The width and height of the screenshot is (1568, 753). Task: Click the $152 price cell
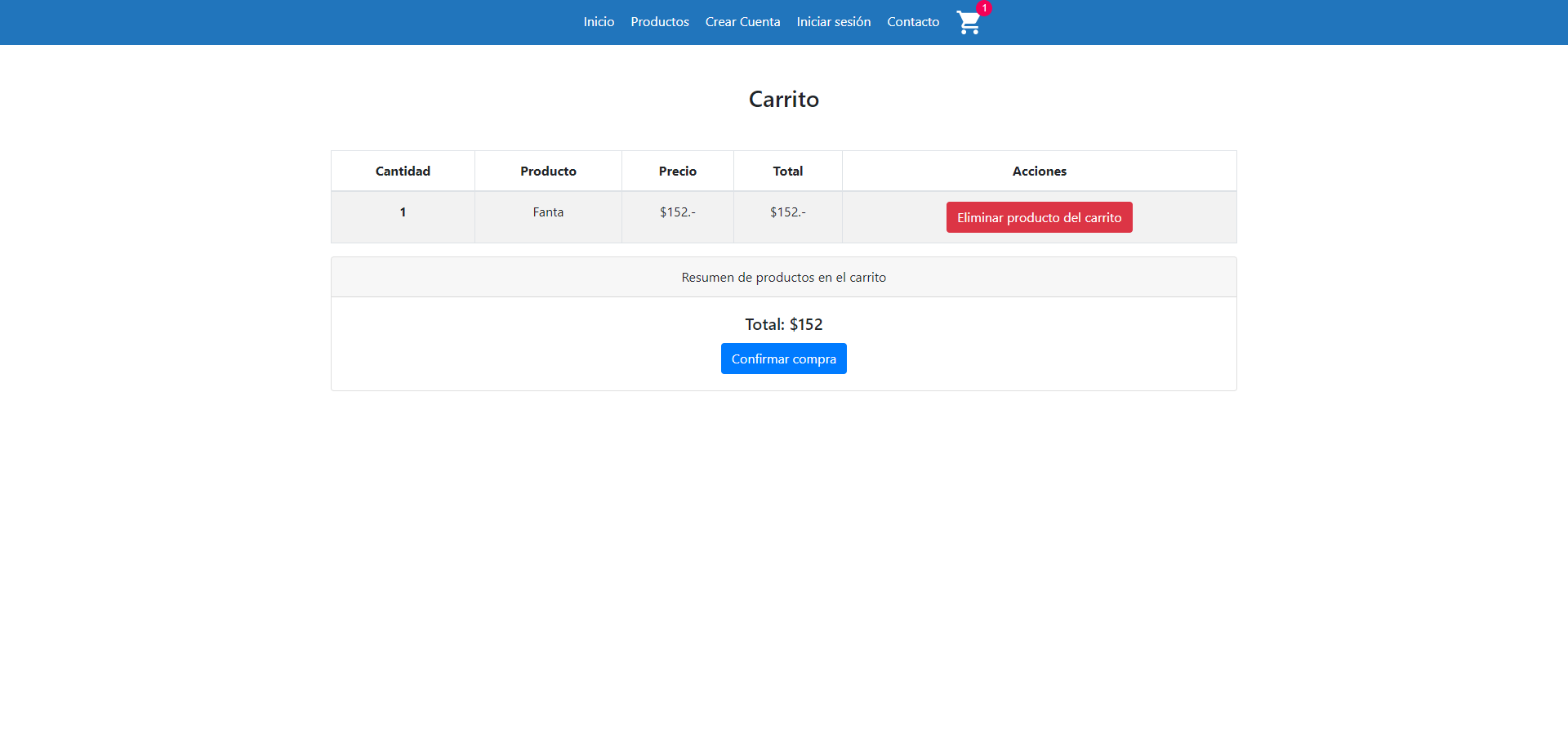[x=677, y=212]
